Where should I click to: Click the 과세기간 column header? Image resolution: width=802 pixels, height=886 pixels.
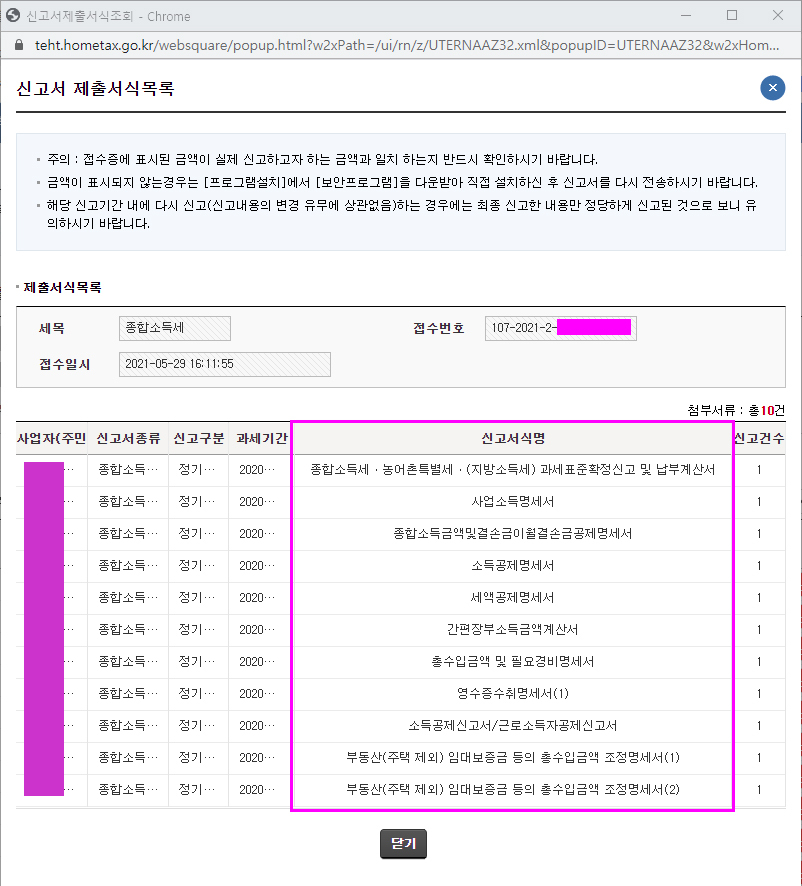coord(259,439)
